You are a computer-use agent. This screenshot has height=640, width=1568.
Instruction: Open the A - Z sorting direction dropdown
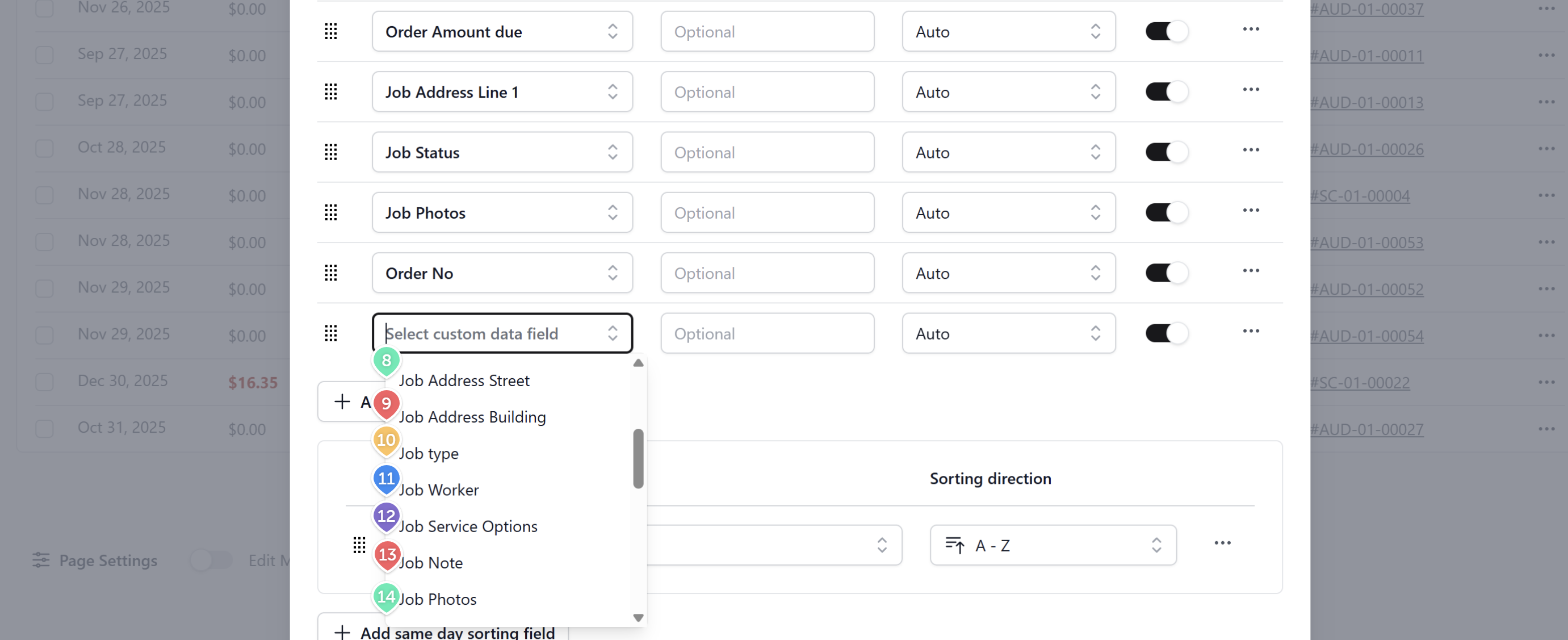pyautogui.click(x=1053, y=546)
